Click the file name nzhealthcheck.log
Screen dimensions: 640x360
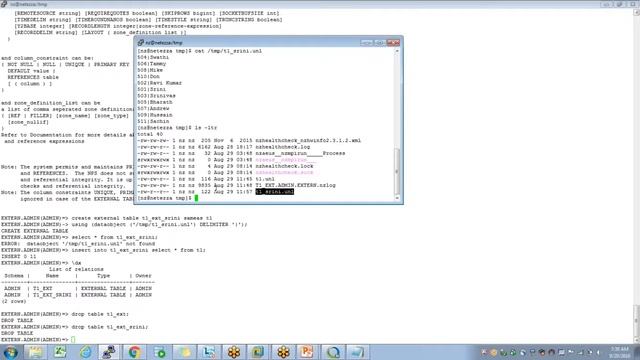(283, 147)
